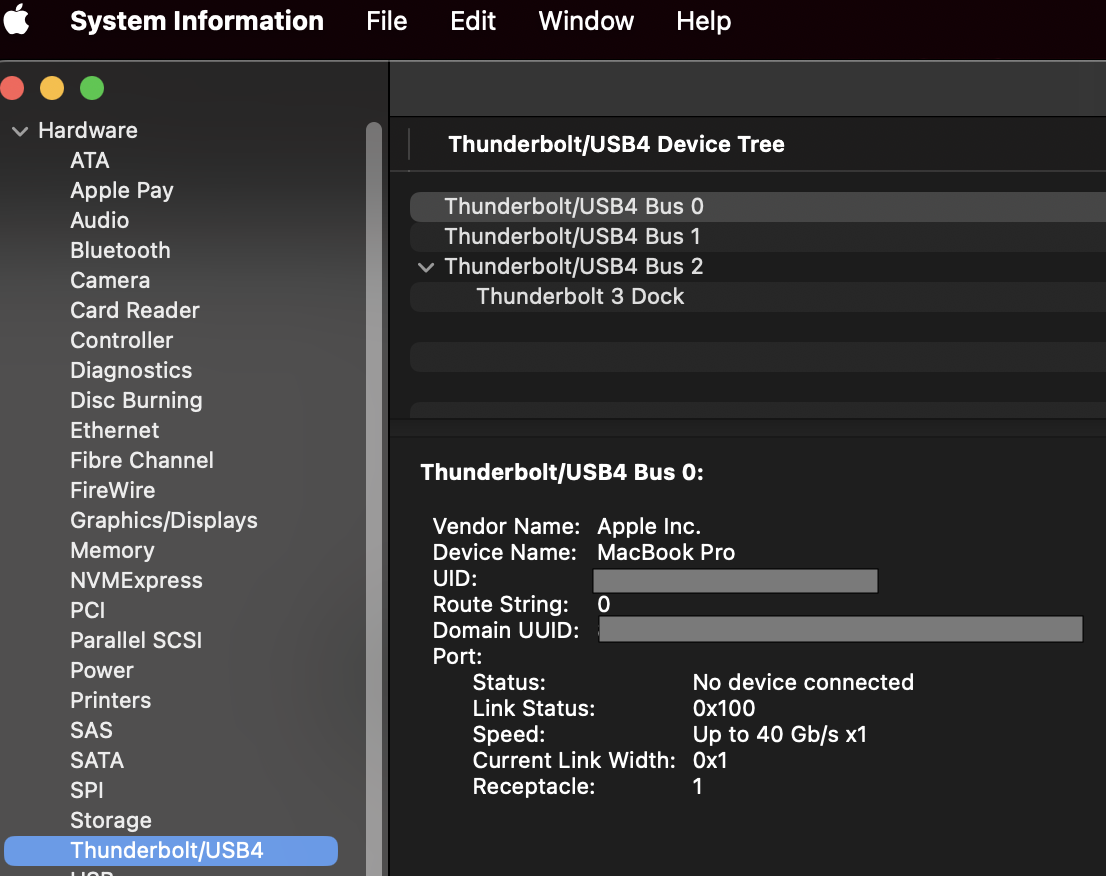Select Printers in sidebar
This screenshot has height=876, width=1106.
(111, 700)
